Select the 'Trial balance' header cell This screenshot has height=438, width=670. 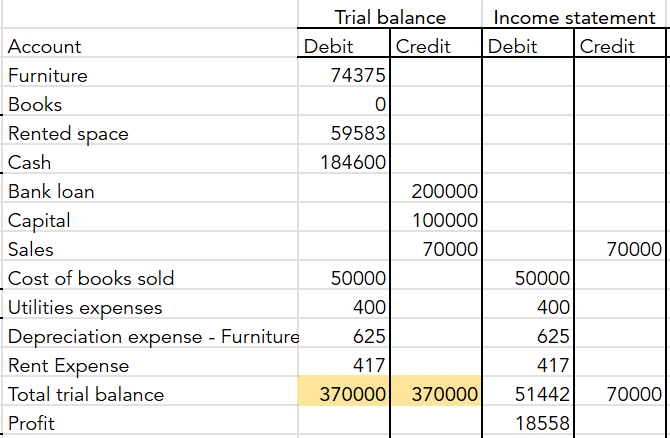coord(390,15)
